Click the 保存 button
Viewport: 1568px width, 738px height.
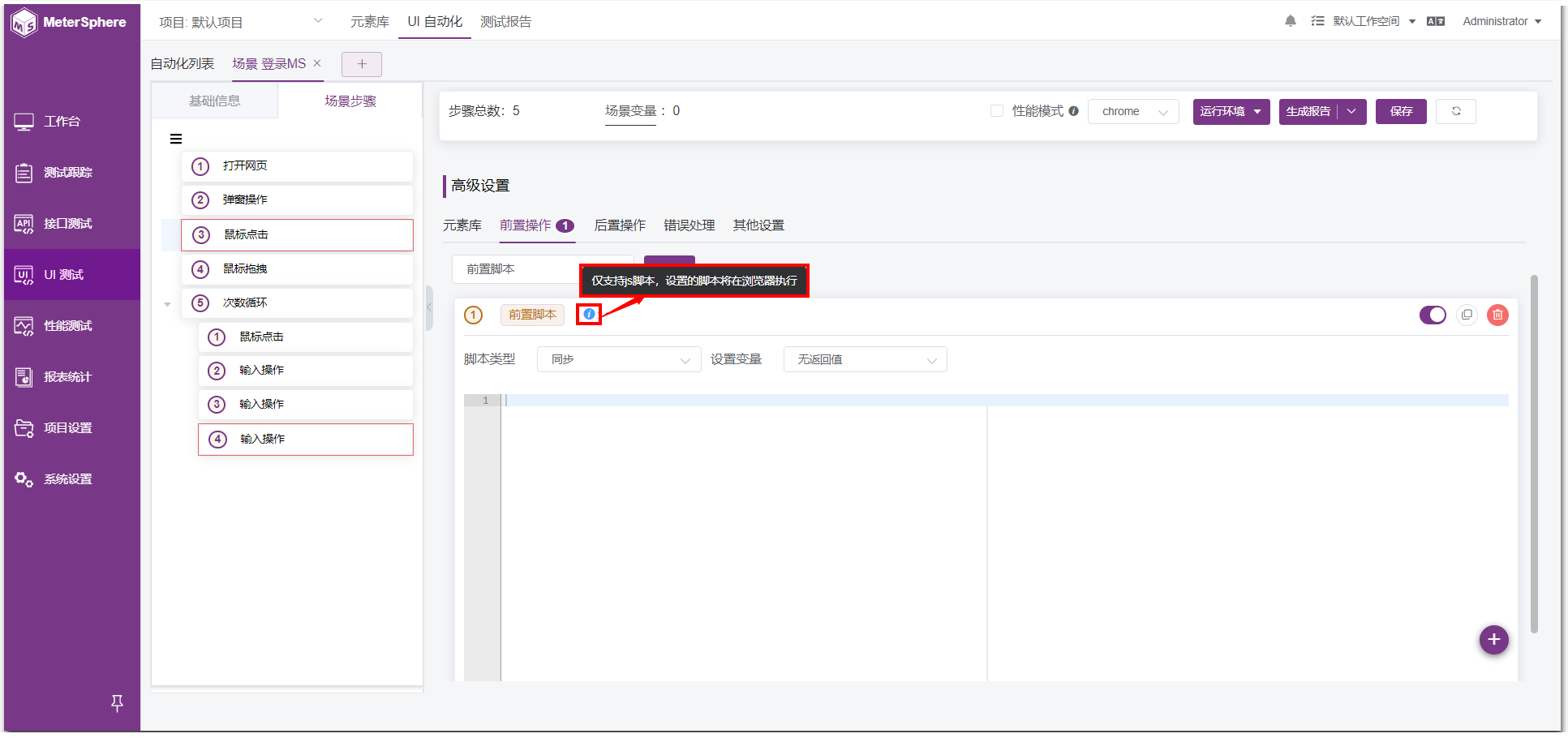point(1401,111)
